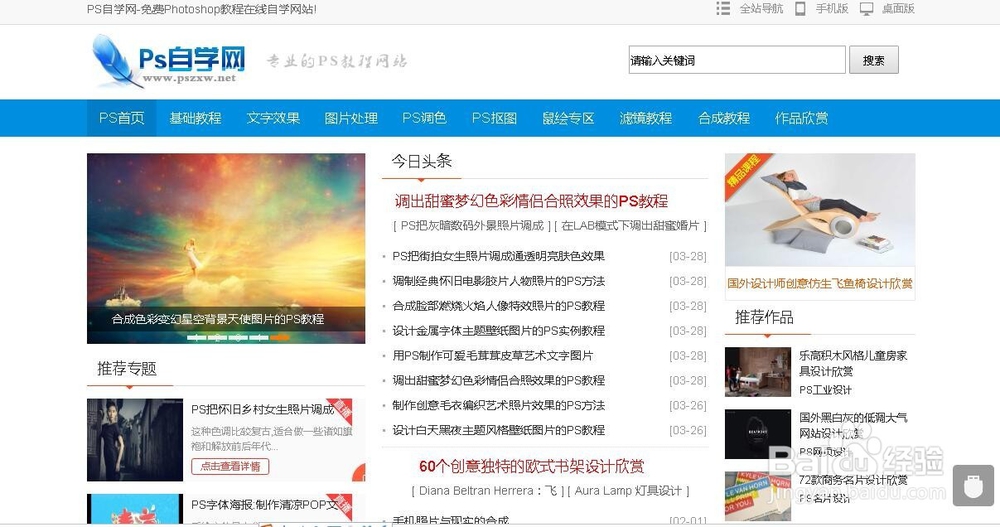Open 72款商务名片设计欣赏 title

click(853, 480)
